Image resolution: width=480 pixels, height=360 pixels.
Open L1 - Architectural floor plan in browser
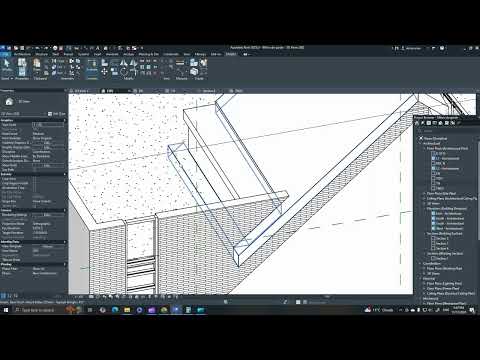[448, 159]
